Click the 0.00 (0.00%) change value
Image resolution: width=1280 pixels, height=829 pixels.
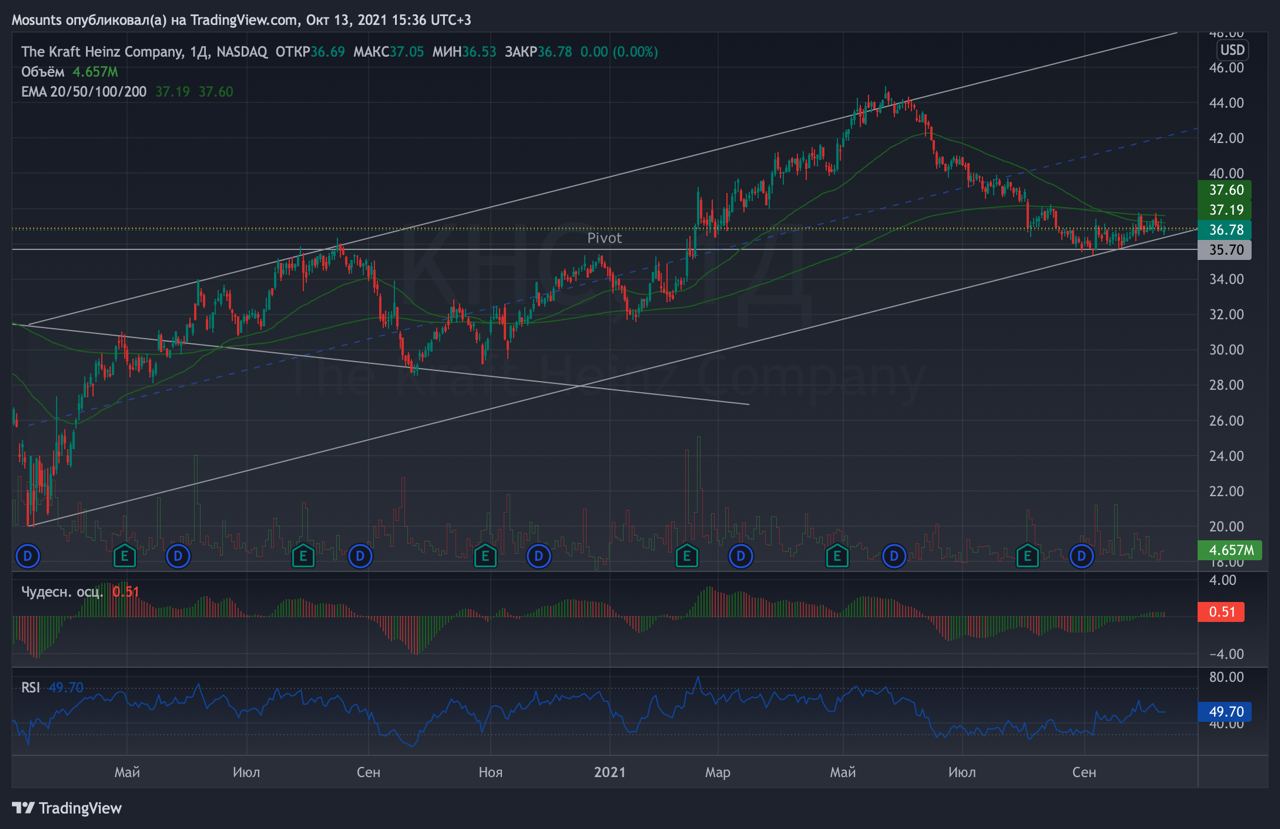(x=618, y=52)
